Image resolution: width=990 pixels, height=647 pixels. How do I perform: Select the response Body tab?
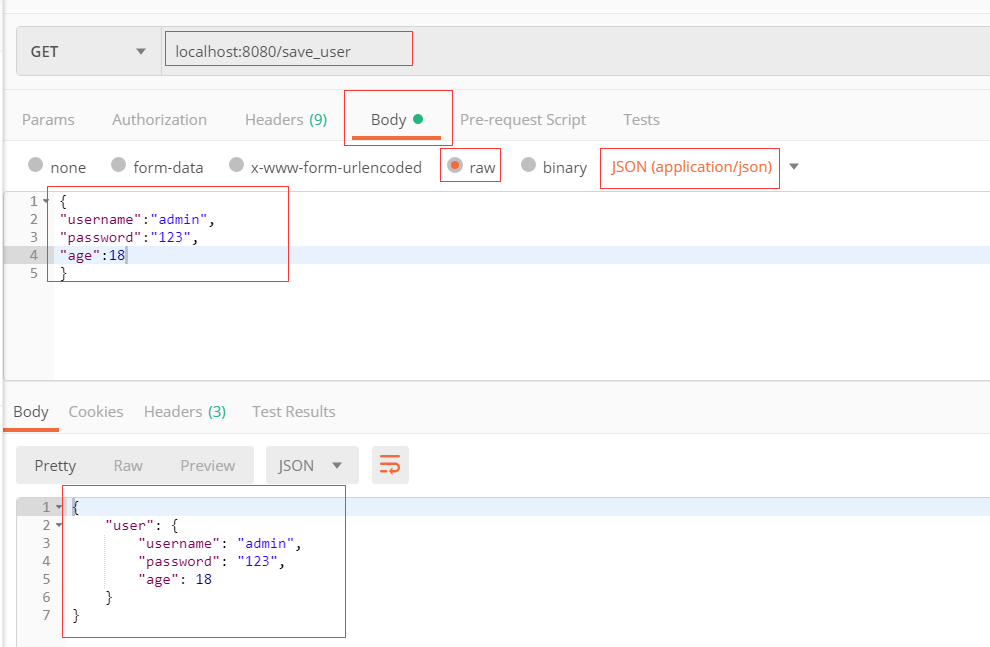click(30, 412)
